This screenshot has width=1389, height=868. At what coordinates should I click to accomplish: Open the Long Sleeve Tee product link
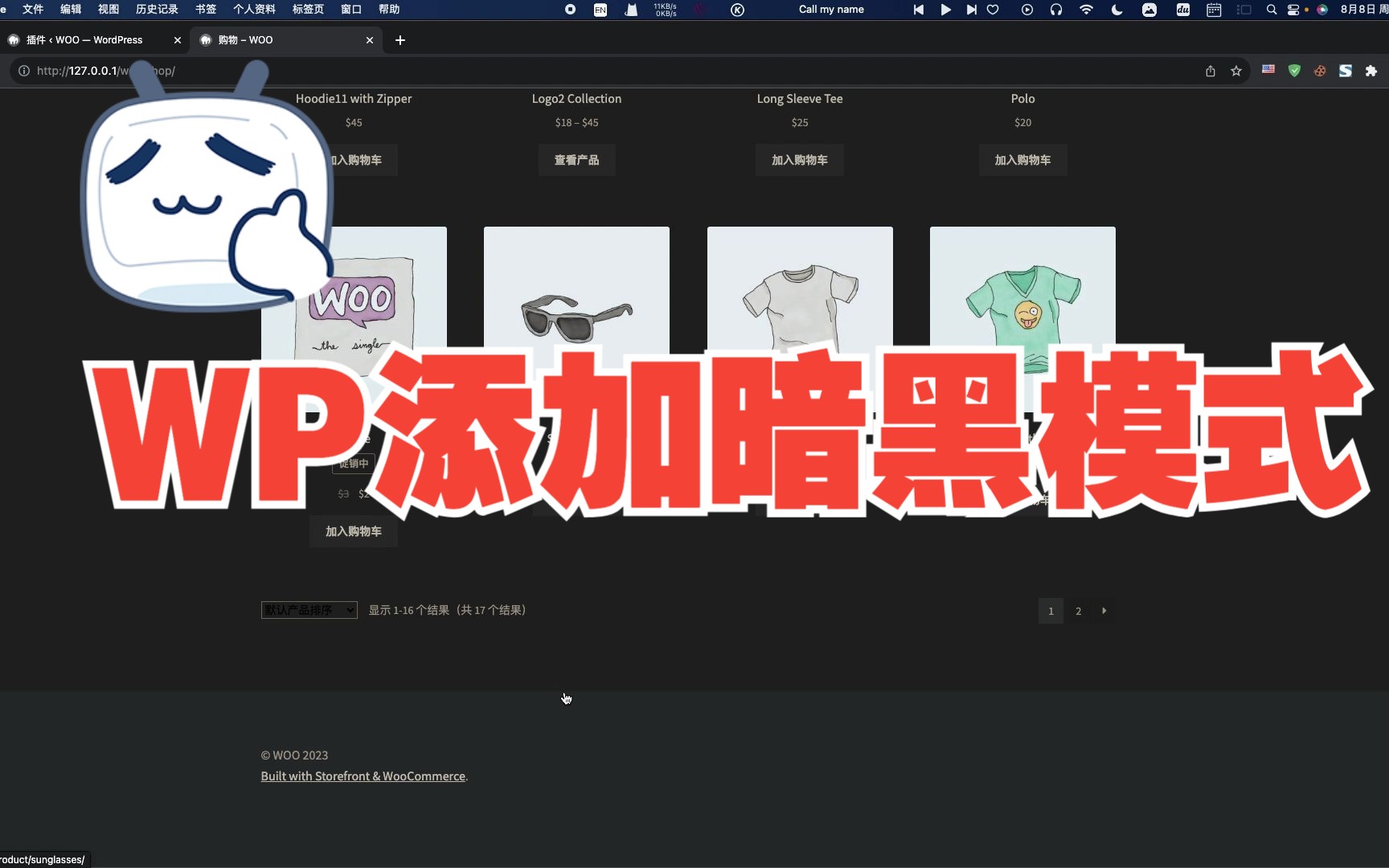(800, 99)
